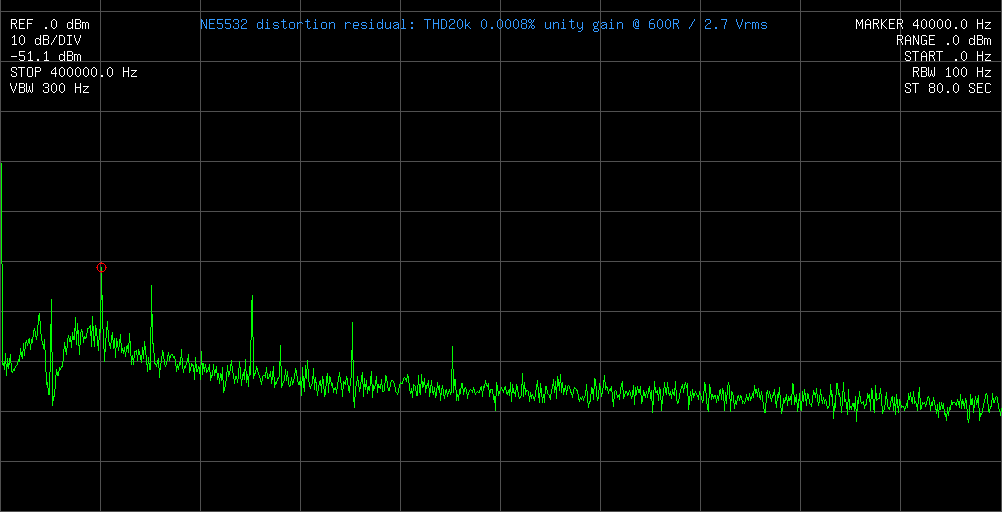
Task: Click the 10 dB/DIV scale label
Action: [46, 41]
